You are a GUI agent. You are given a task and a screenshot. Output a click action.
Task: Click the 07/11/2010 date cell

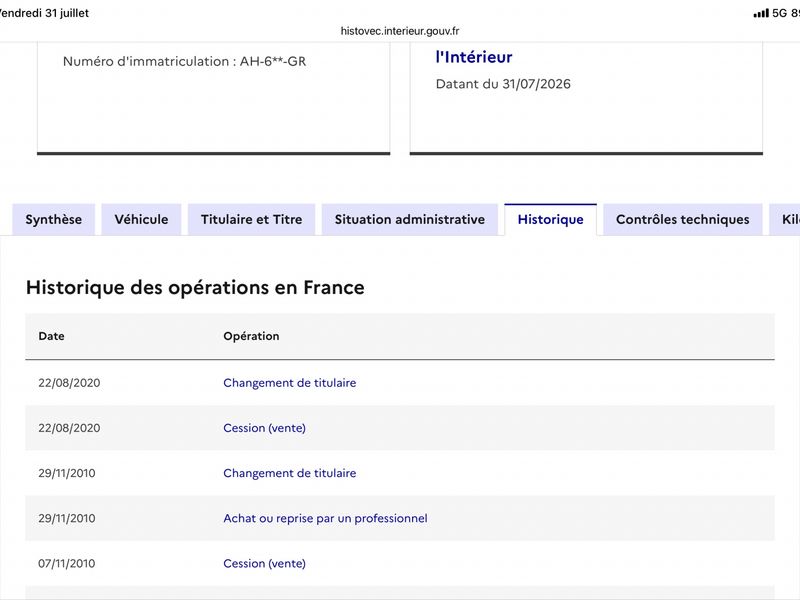[x=67, y=563]
